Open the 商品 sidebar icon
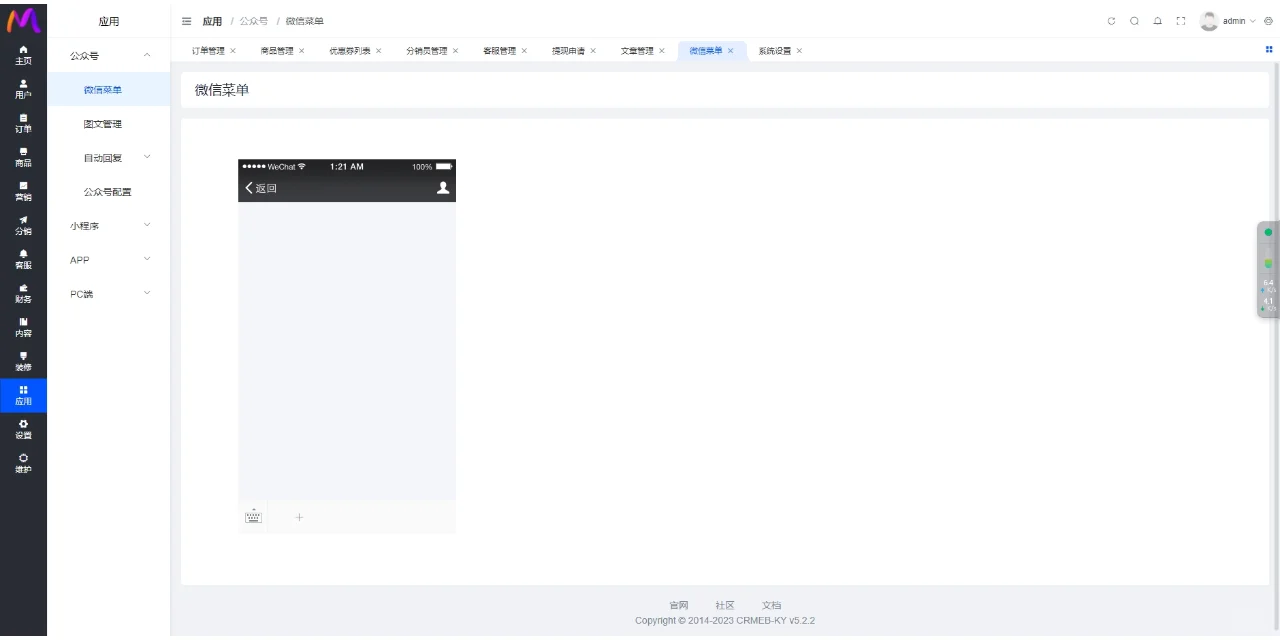Image resolution: width=1280 pixels, height=640 pixels. (x=23, y=157)
